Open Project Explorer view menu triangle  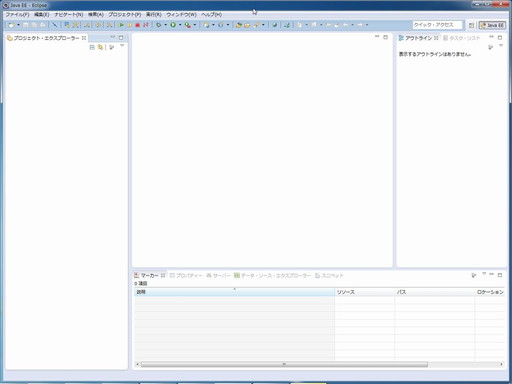click(x=122, y=46)
